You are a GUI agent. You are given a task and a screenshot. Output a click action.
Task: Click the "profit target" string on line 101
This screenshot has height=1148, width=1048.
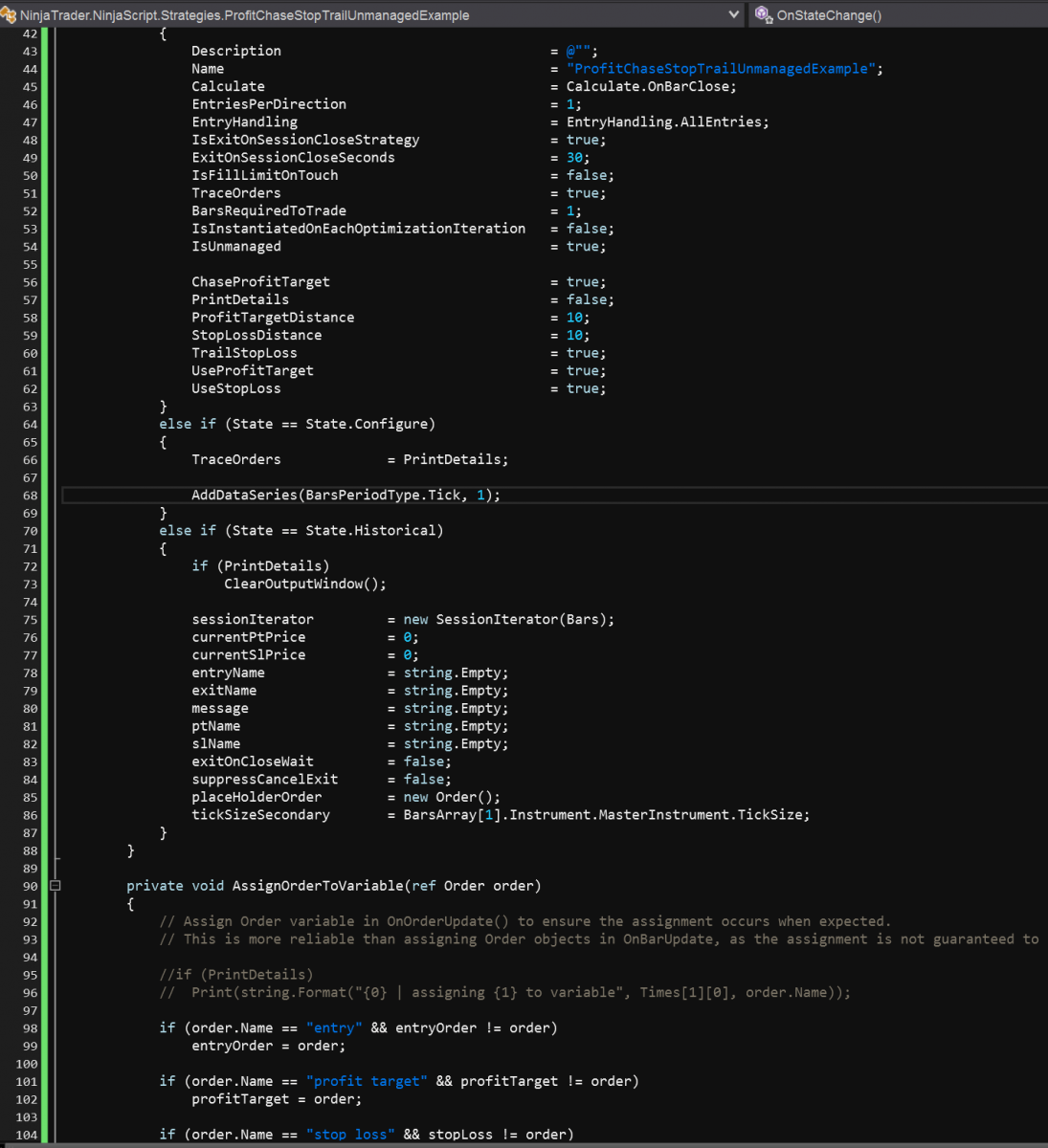click(367, 1081)
